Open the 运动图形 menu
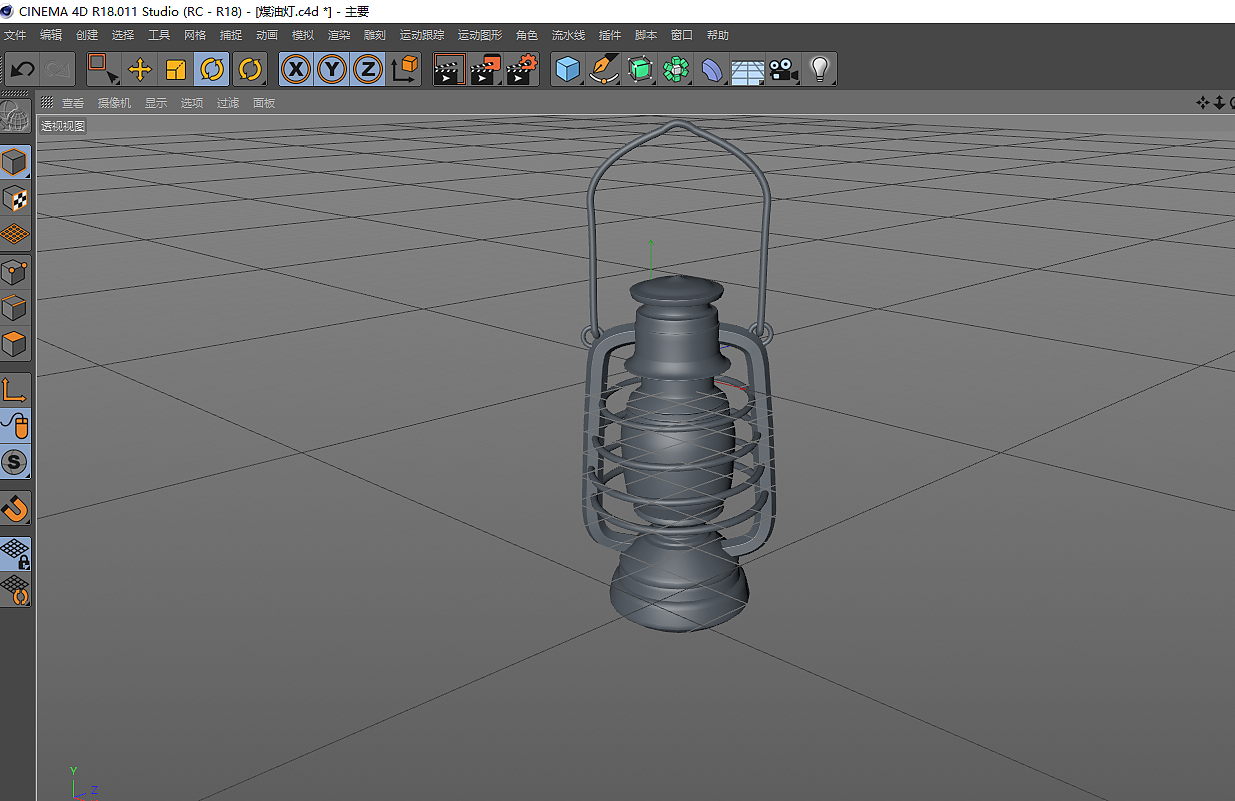The image size is (1235, 801). pyautogui.click(x=480, y=35)
